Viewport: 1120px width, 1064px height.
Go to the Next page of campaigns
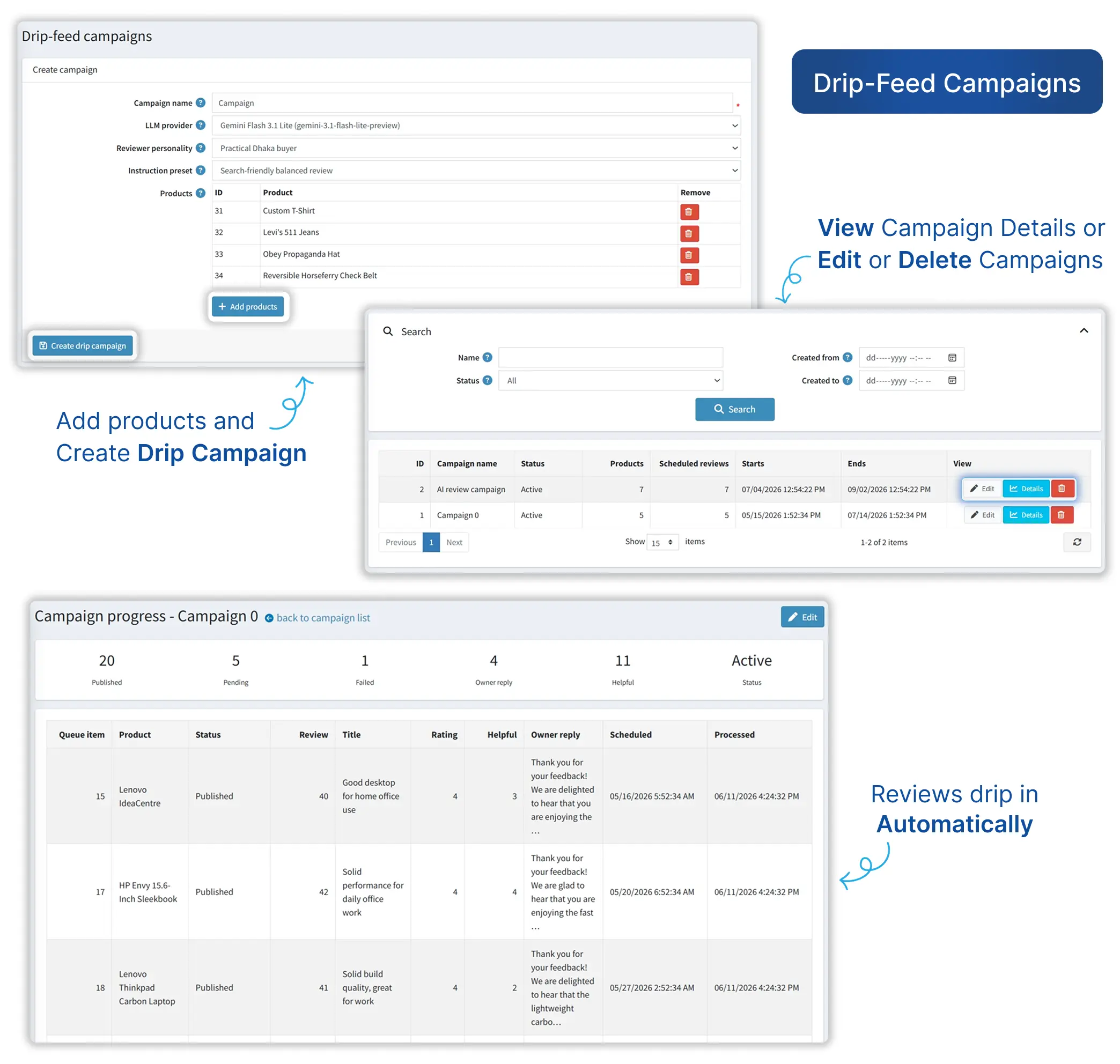454,543
